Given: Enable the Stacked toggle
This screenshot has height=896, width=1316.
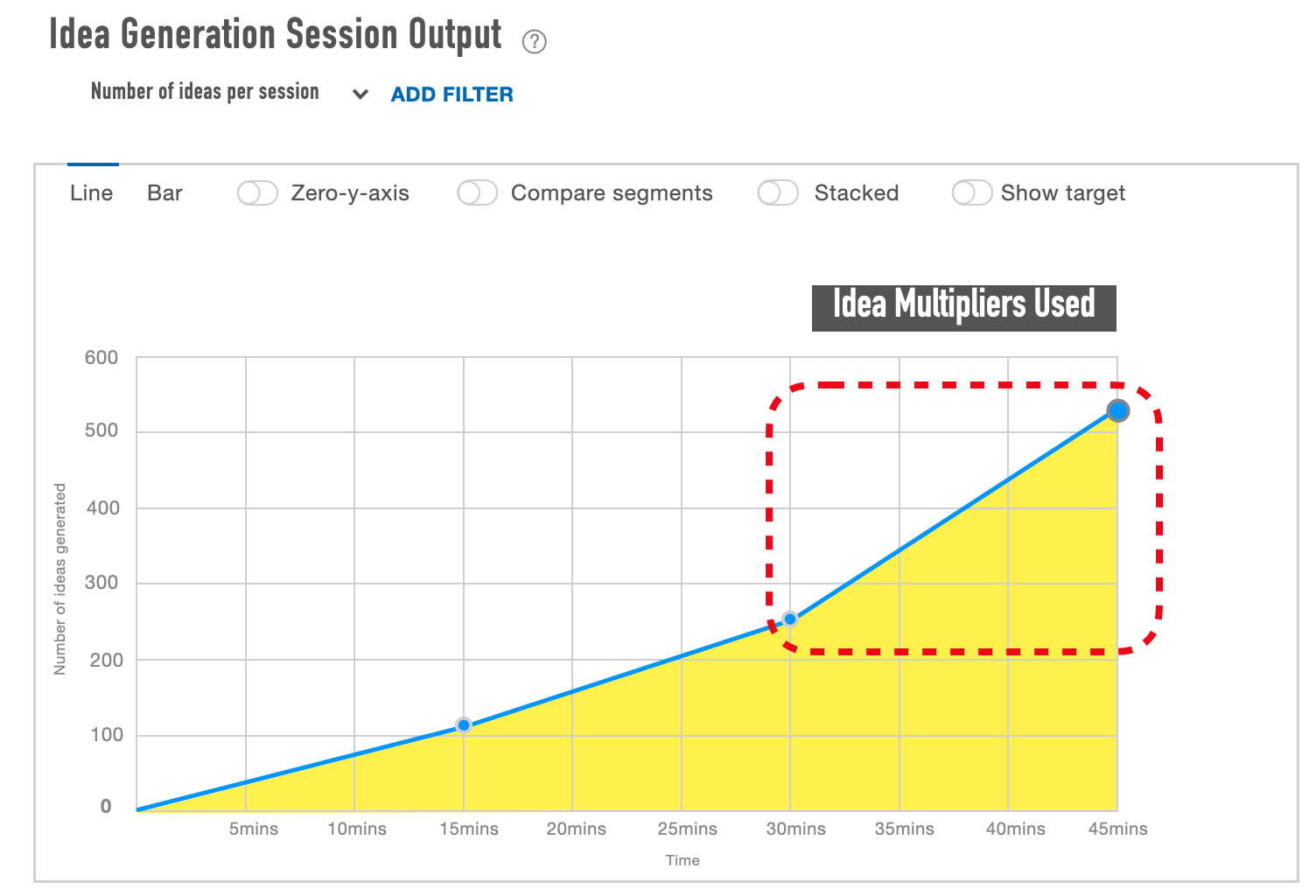Looking at the screenshot, I should tap(778, 193).
